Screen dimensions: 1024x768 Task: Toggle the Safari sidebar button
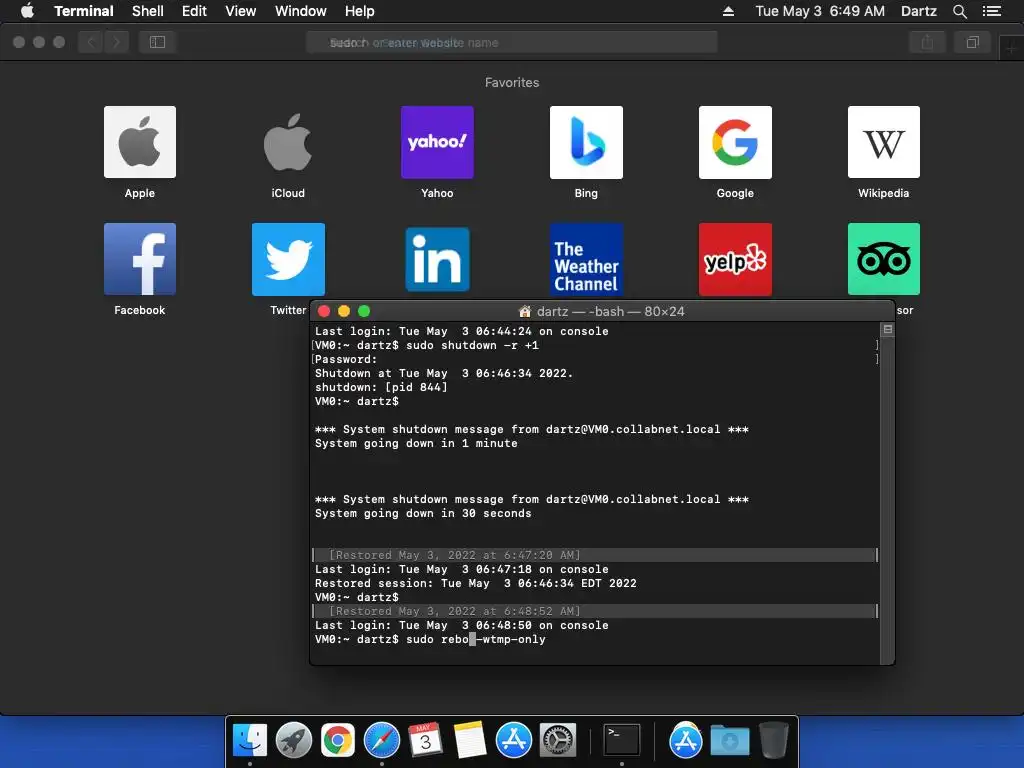157,42
